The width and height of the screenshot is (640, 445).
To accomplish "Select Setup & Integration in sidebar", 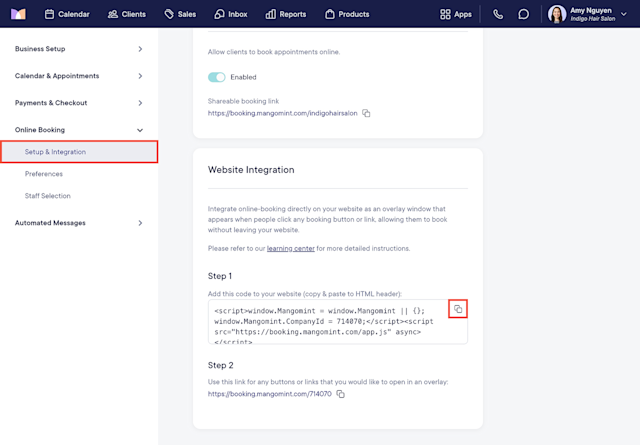I will coord(79,152).
